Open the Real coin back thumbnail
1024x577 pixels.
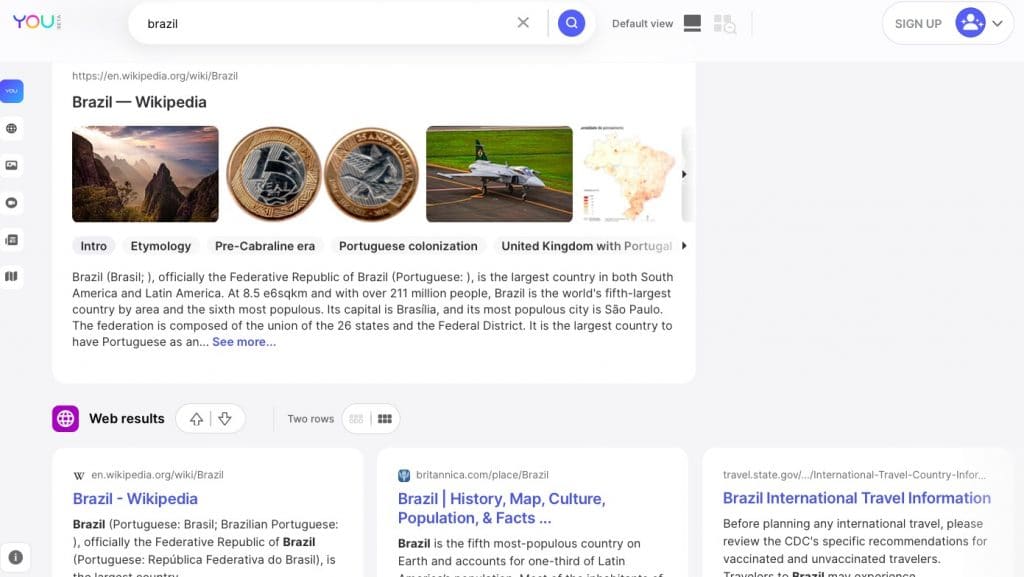(372, 174)
